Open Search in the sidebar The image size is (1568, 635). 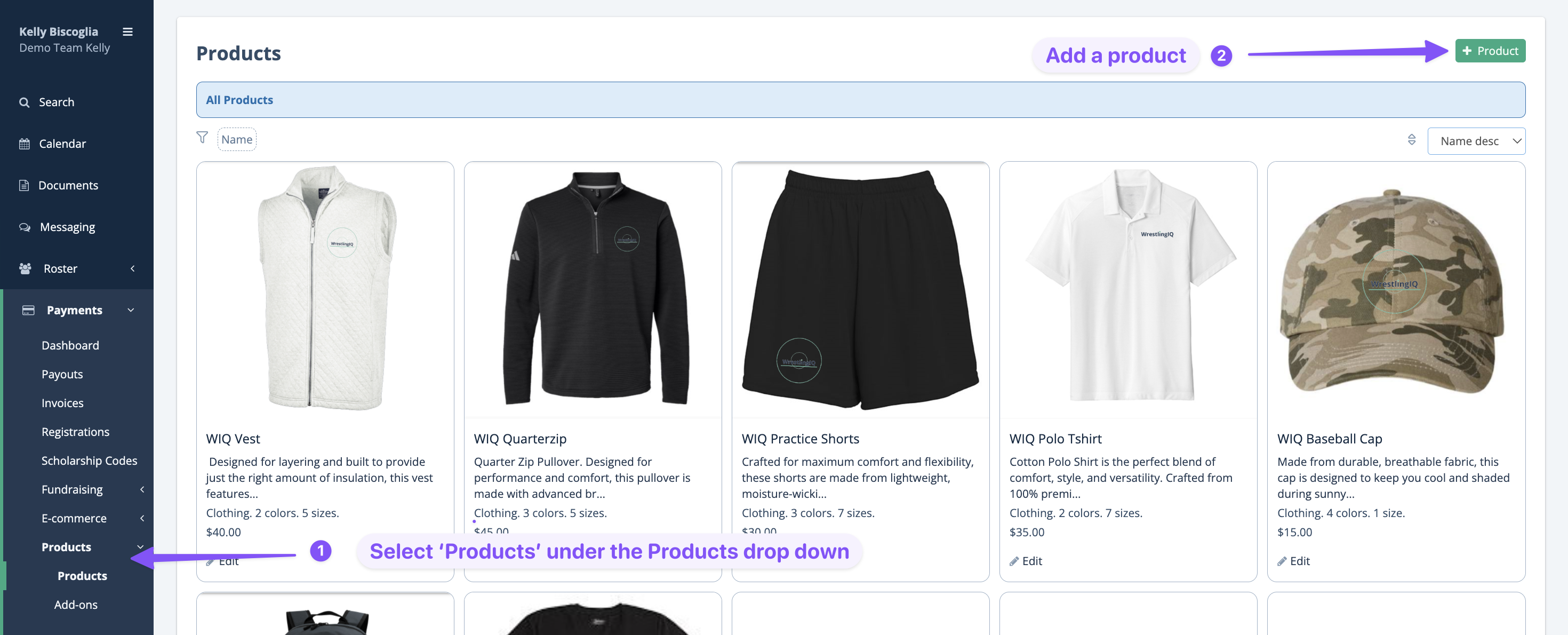(57, 102)
